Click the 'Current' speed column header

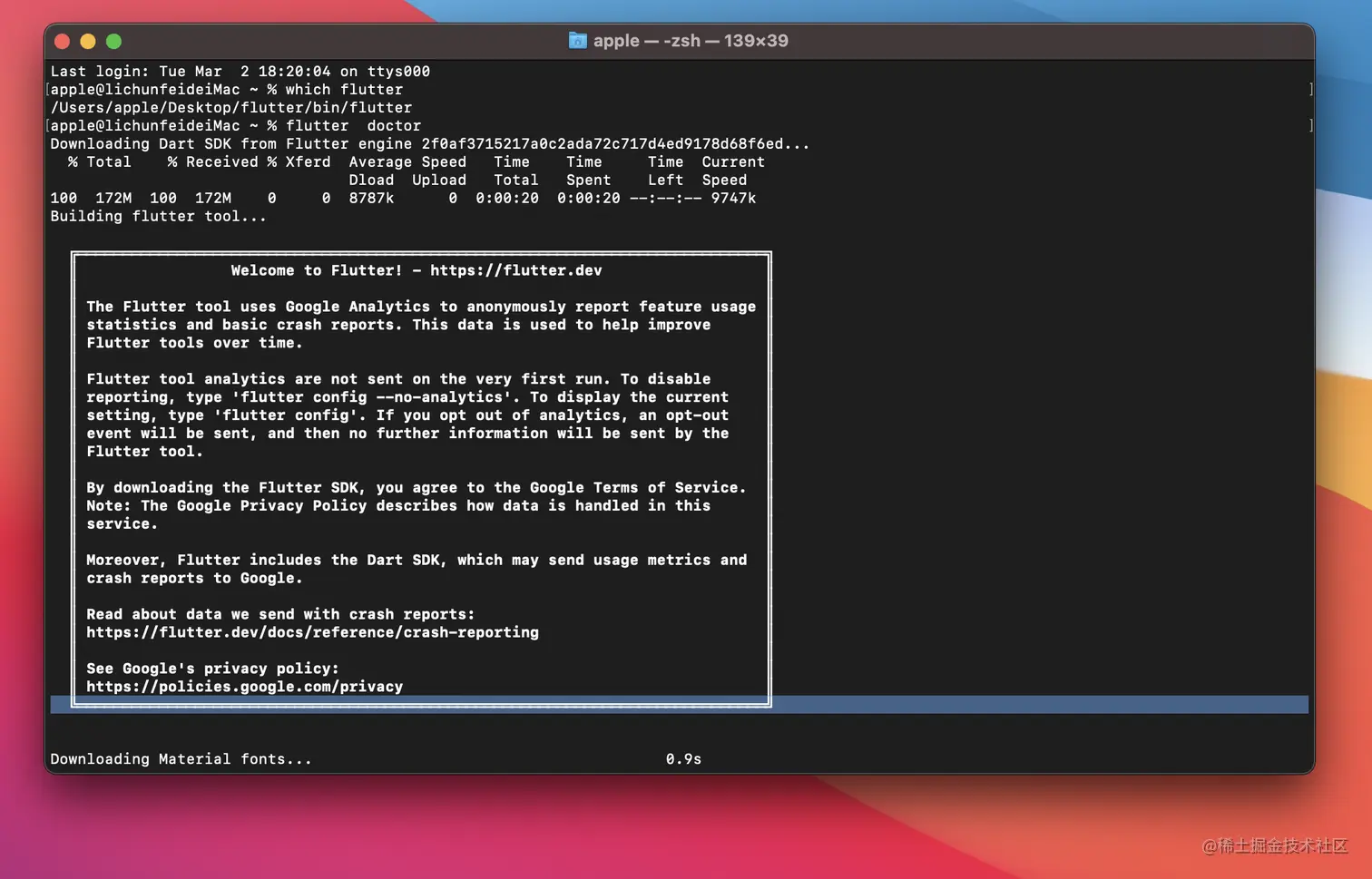(x=733, y=161)
